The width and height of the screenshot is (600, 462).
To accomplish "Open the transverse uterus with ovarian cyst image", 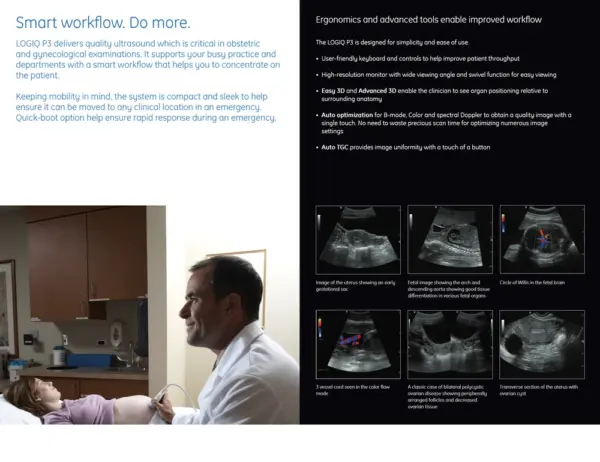I will 541,343.
